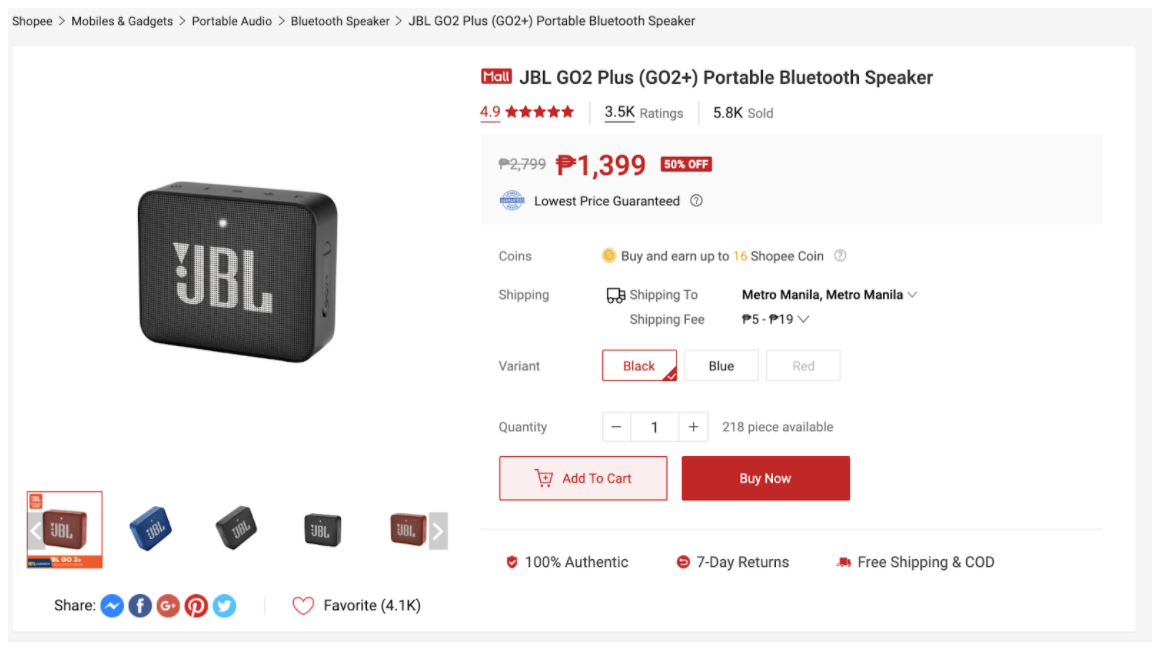Click the Buy Now button
This screenshot has height=652, width=1162.
pyautogui.click(x=766, y=478)
